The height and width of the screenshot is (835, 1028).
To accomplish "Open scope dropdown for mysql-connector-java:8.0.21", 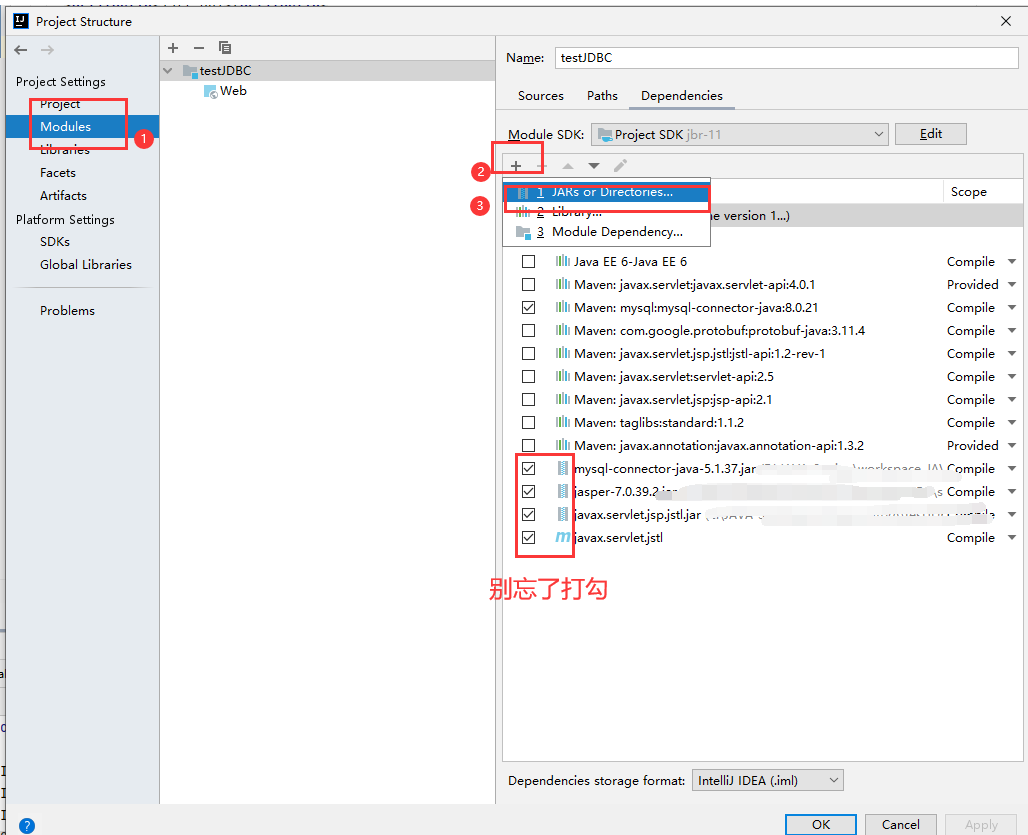I will coord(1012,307).
